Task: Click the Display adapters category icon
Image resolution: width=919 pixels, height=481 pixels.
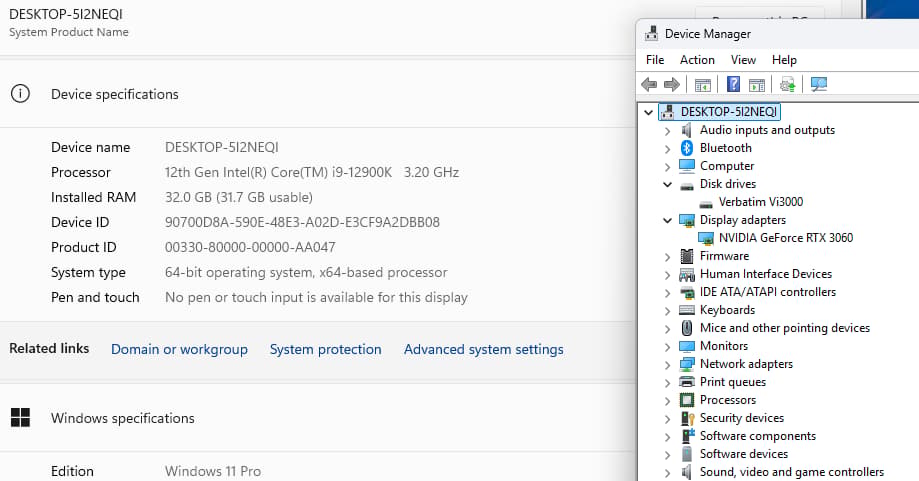Action: pos(687,220)
